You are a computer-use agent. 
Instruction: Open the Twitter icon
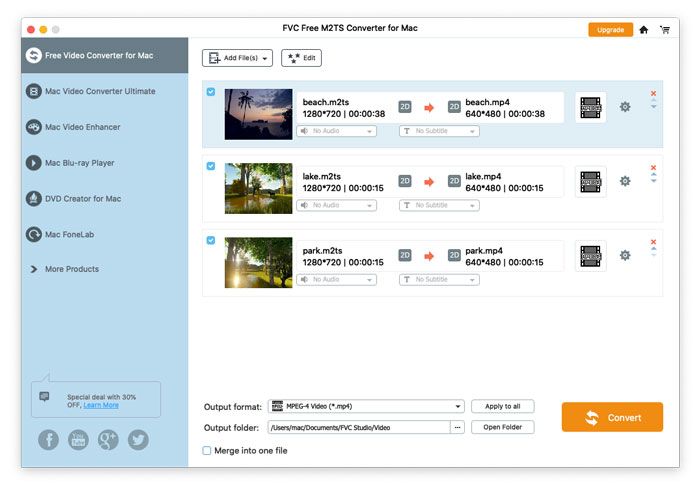pos(138,440)
